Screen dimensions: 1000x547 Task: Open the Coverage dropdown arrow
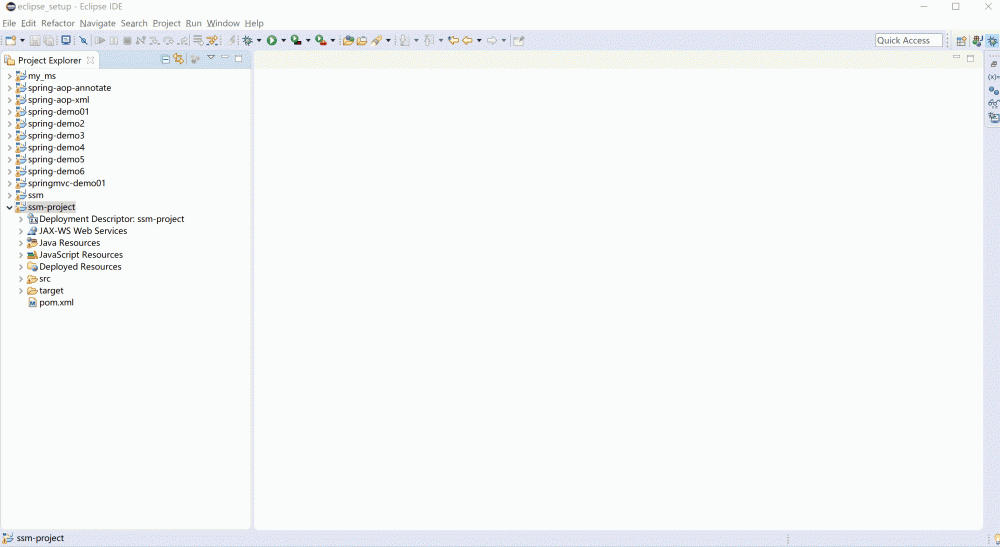click(x=308, y=40)
